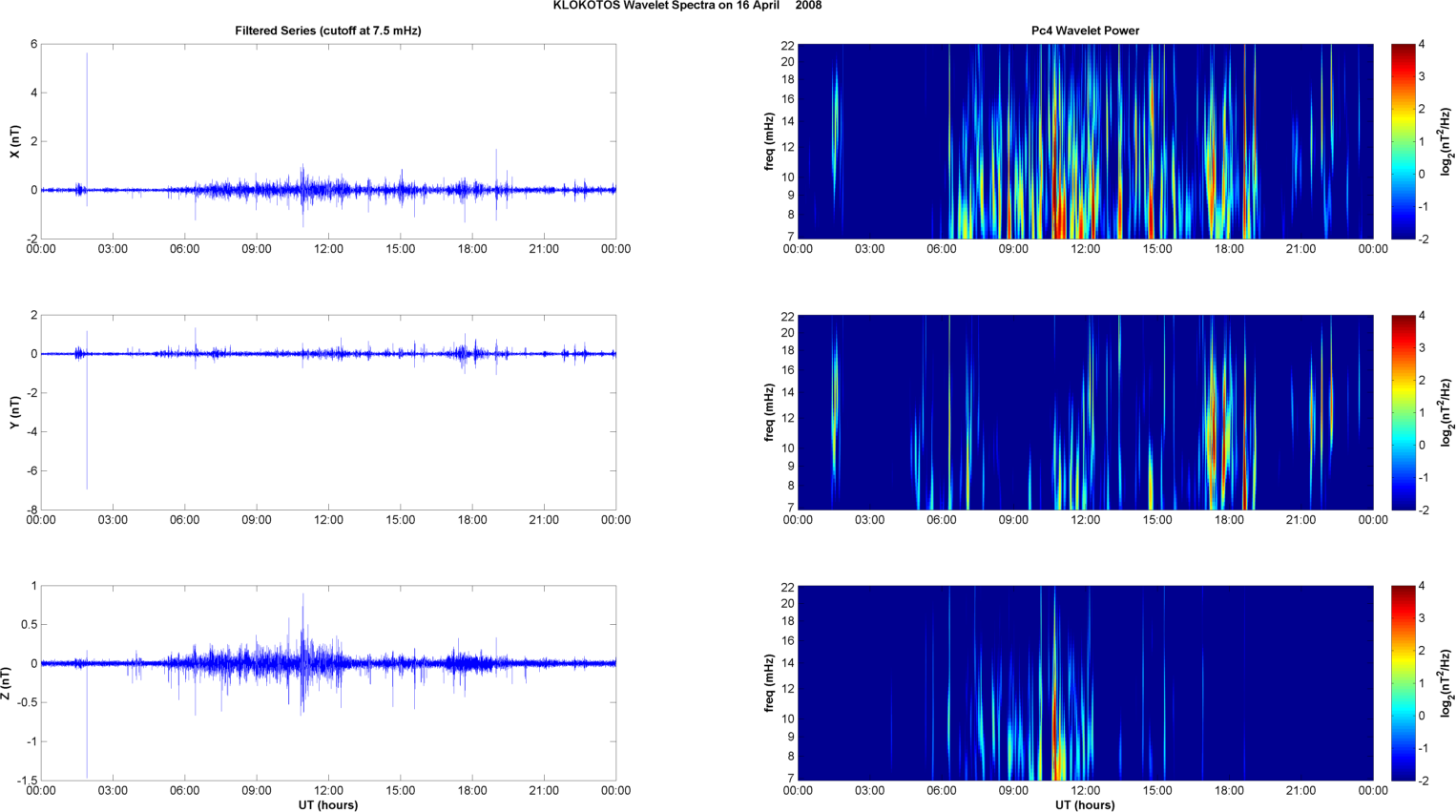Image resolution: width=1456 pixels, height=812 pixels.
Task: Click inside the top Pc4 wavelet spectrogram
Action: (1085, 141)
